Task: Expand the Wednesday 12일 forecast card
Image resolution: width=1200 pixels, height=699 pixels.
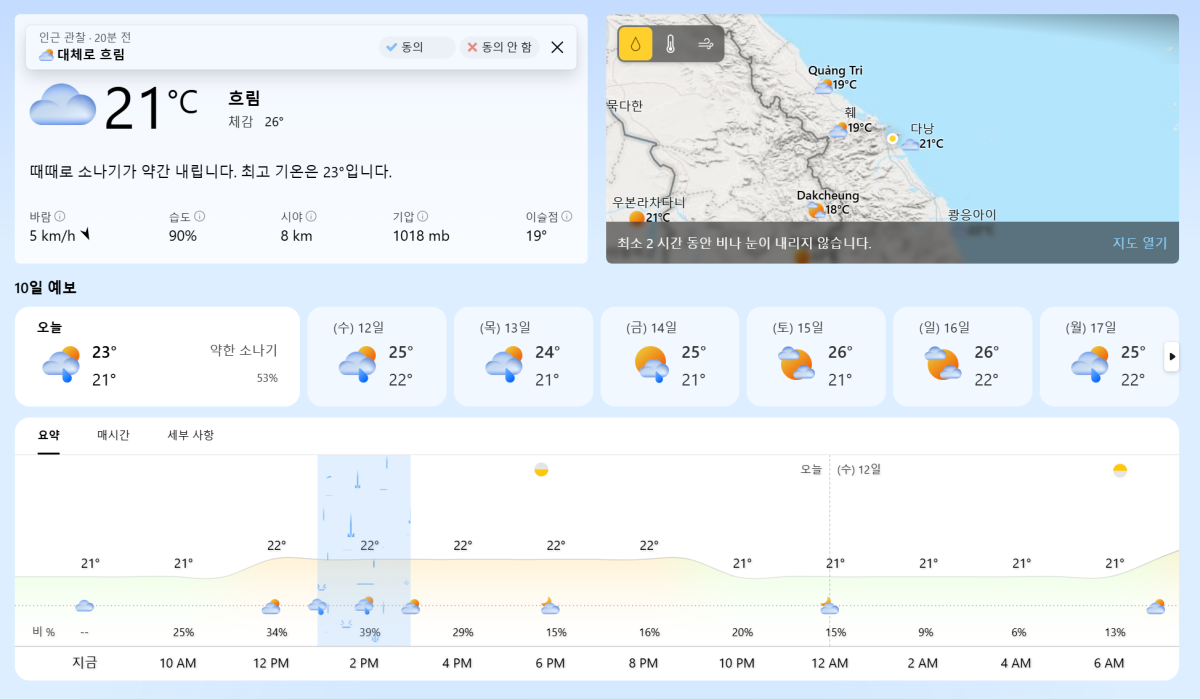Action: 376,356
